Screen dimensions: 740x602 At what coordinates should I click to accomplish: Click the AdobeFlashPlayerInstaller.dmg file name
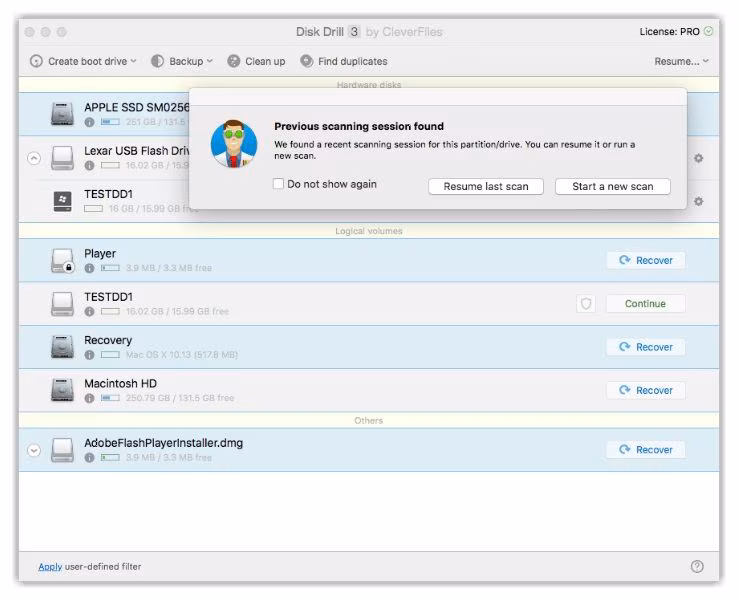click(163, 443)
